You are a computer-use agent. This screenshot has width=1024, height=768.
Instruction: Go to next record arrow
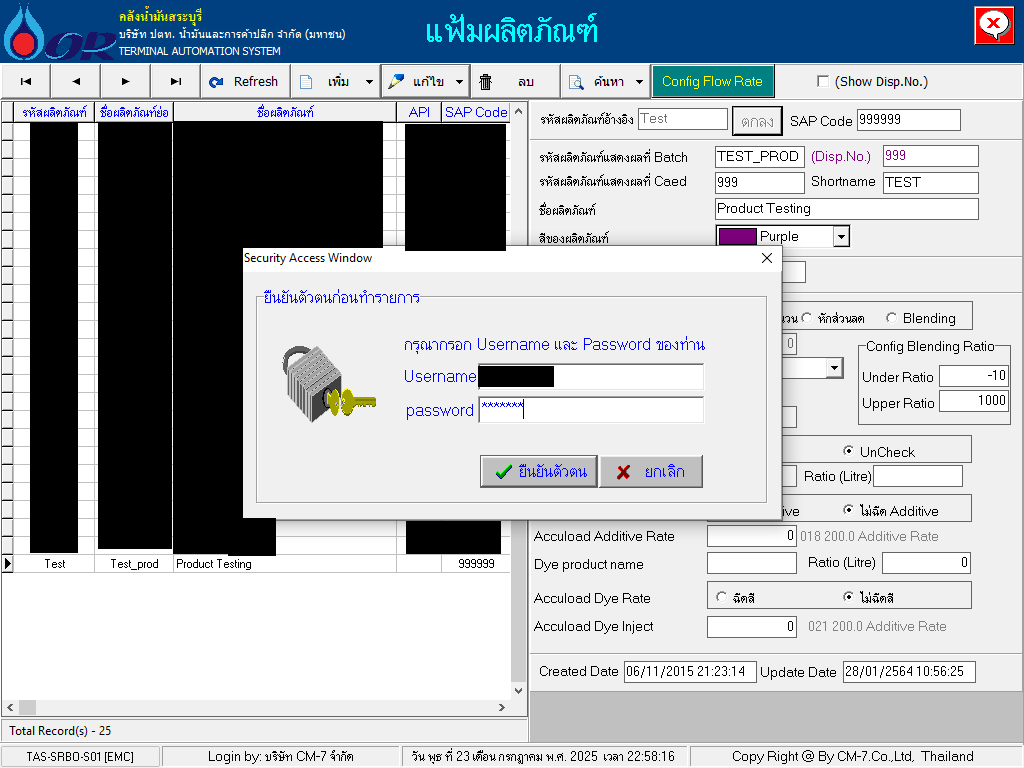(x=125, y=82)
